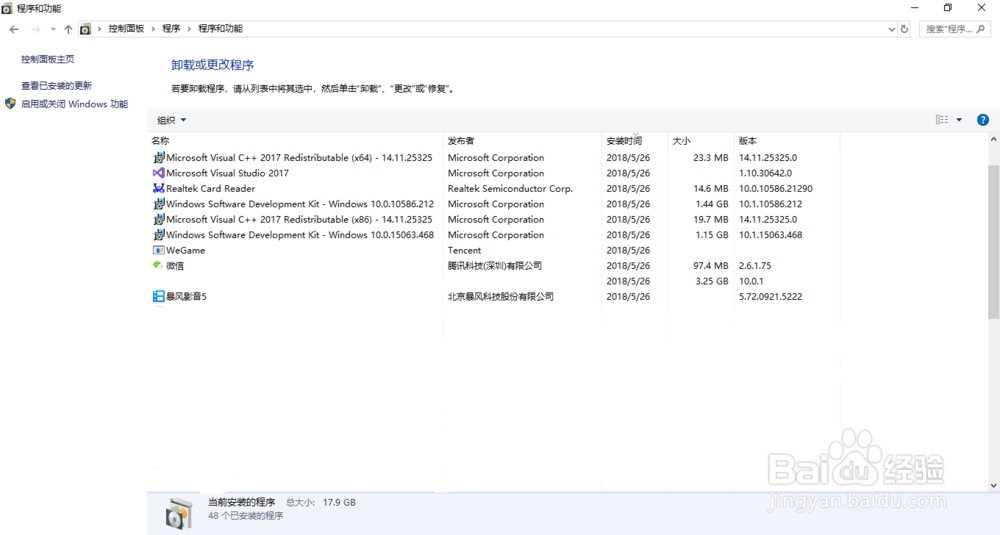Open 查看已安装的更新 link
The image size is (1000, 535).
(x=57, y=85)
